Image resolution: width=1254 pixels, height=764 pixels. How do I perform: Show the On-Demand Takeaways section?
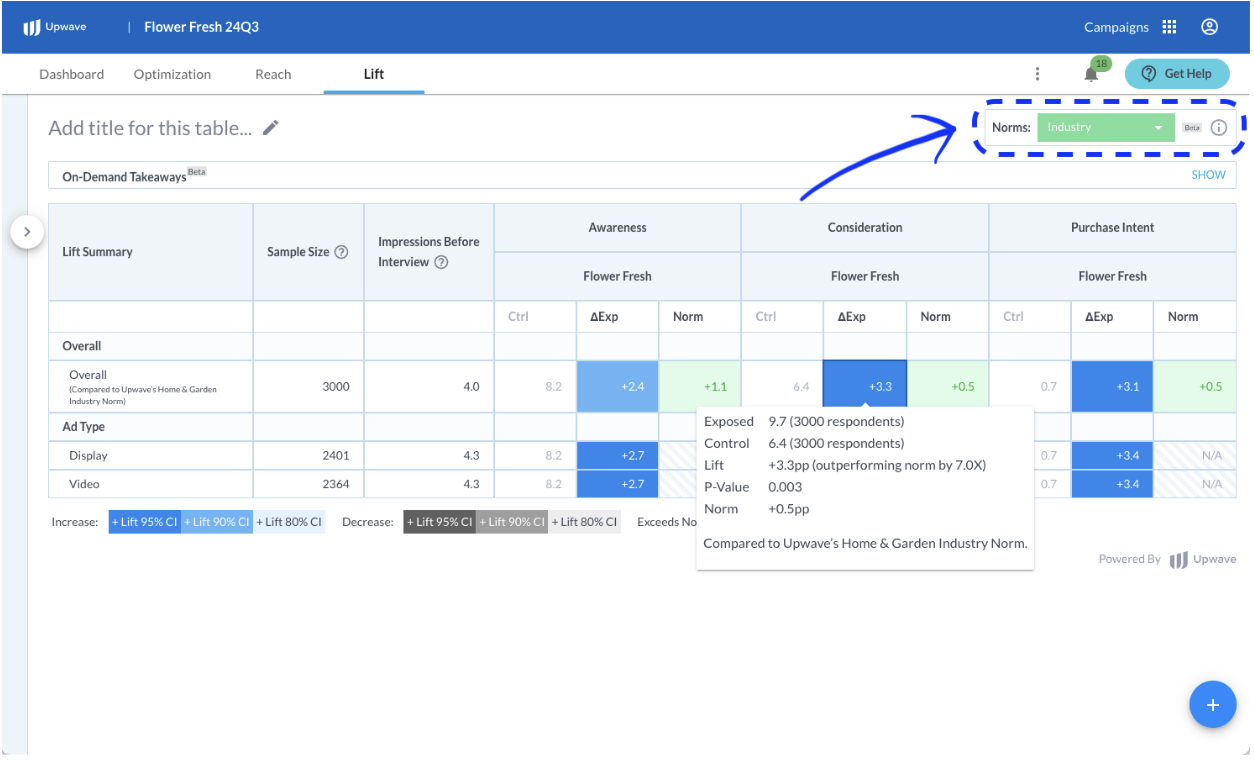click(1207, 175)
